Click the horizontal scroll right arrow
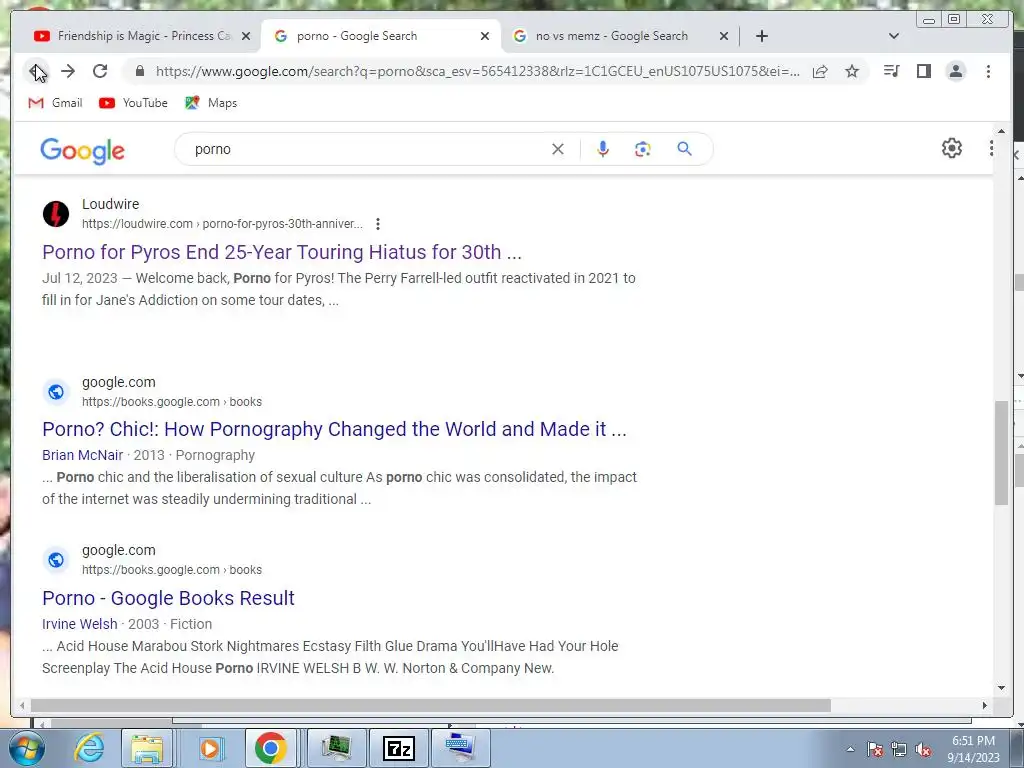This screenshot has height=768, width=1024. 985,705
